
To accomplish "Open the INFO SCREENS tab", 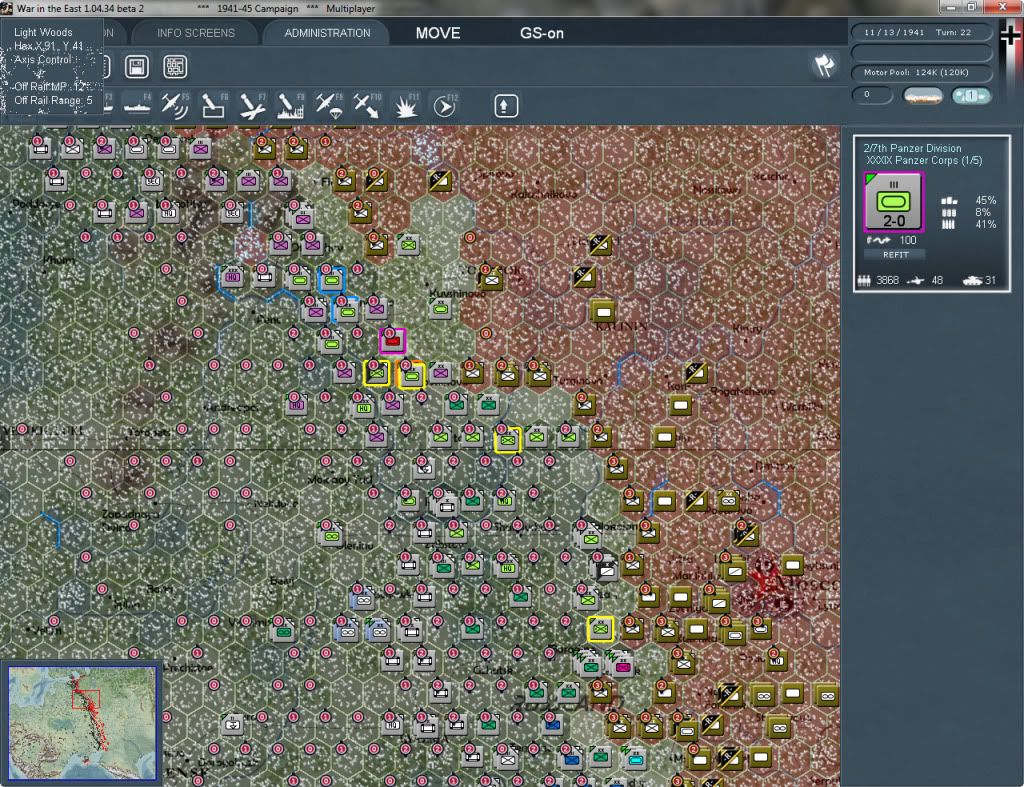I will (x=195, y=33).
